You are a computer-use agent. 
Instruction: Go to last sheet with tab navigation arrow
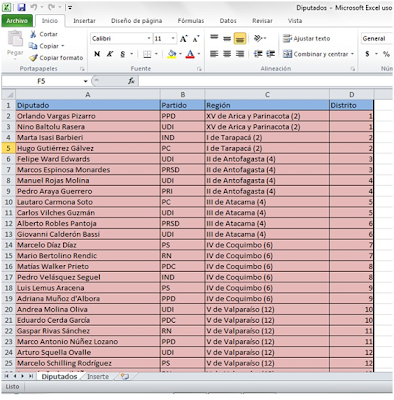31,376
